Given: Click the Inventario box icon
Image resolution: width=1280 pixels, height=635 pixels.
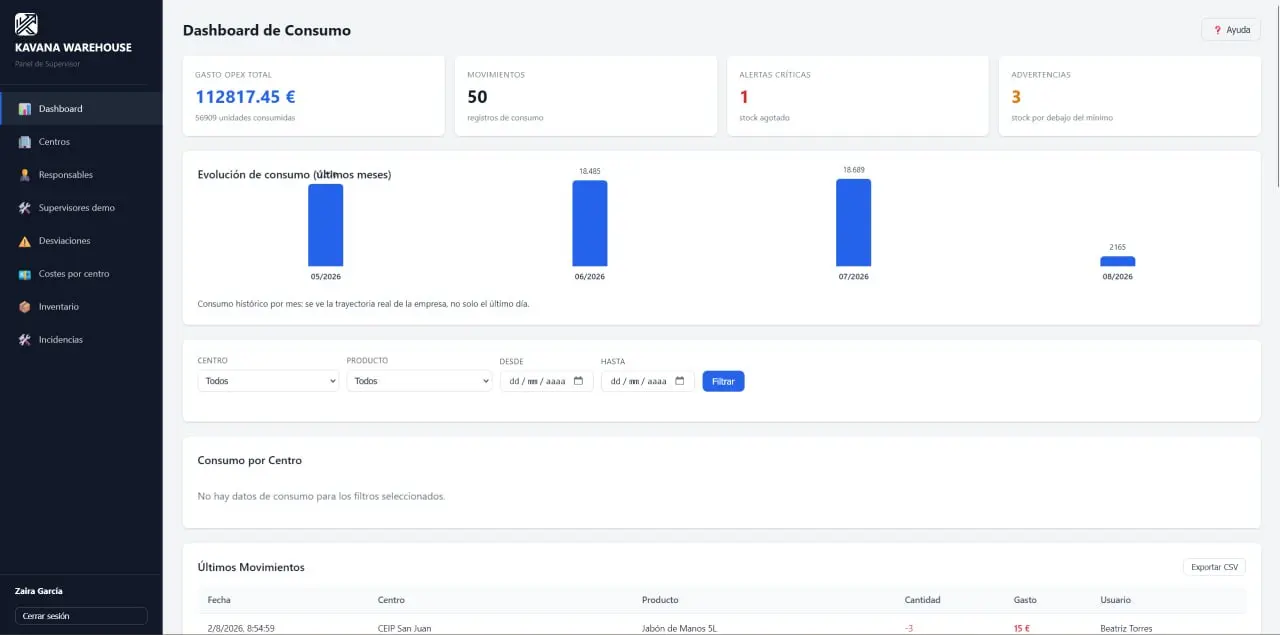Looking at the screenshot, I should (x=25, y=307).
